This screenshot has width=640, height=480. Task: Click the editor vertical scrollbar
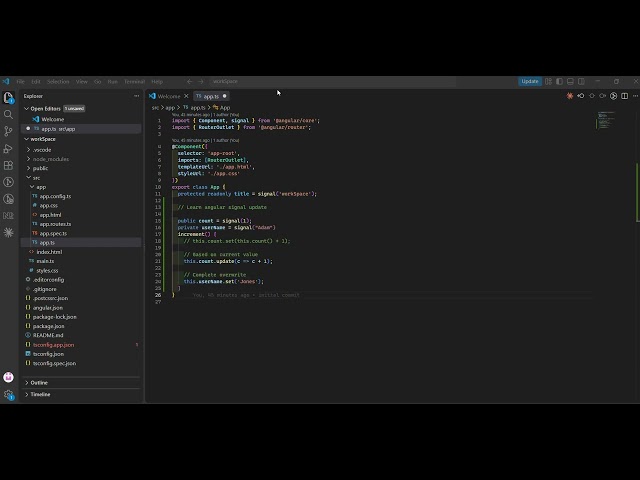pyautogui.click(x=638, y=192)
